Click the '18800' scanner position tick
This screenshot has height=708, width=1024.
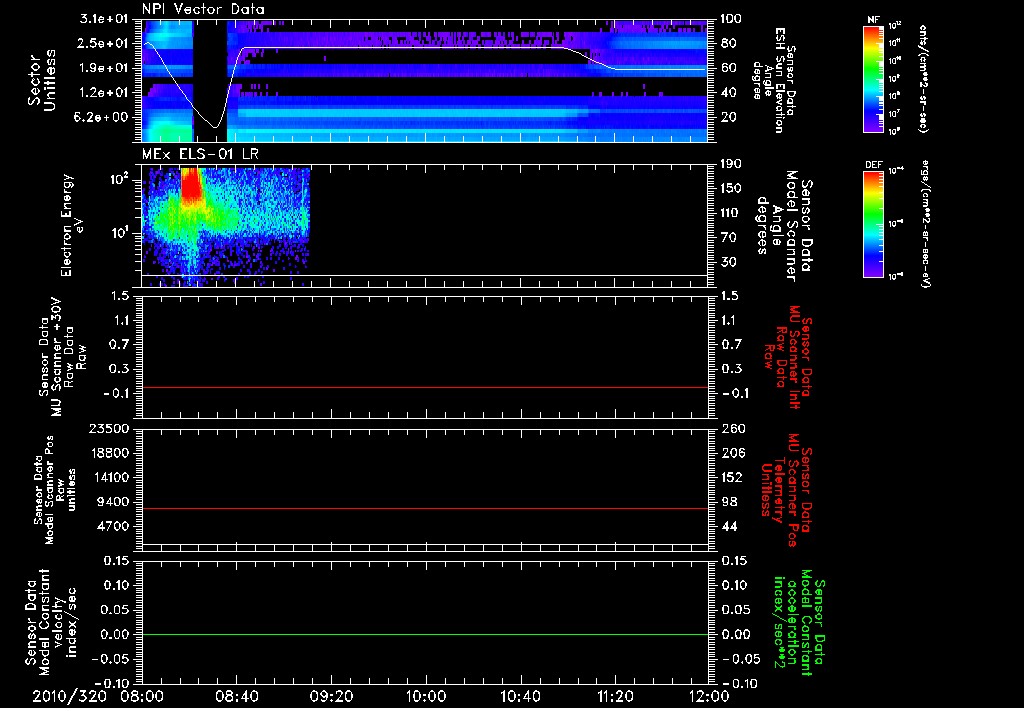(108, 453)
